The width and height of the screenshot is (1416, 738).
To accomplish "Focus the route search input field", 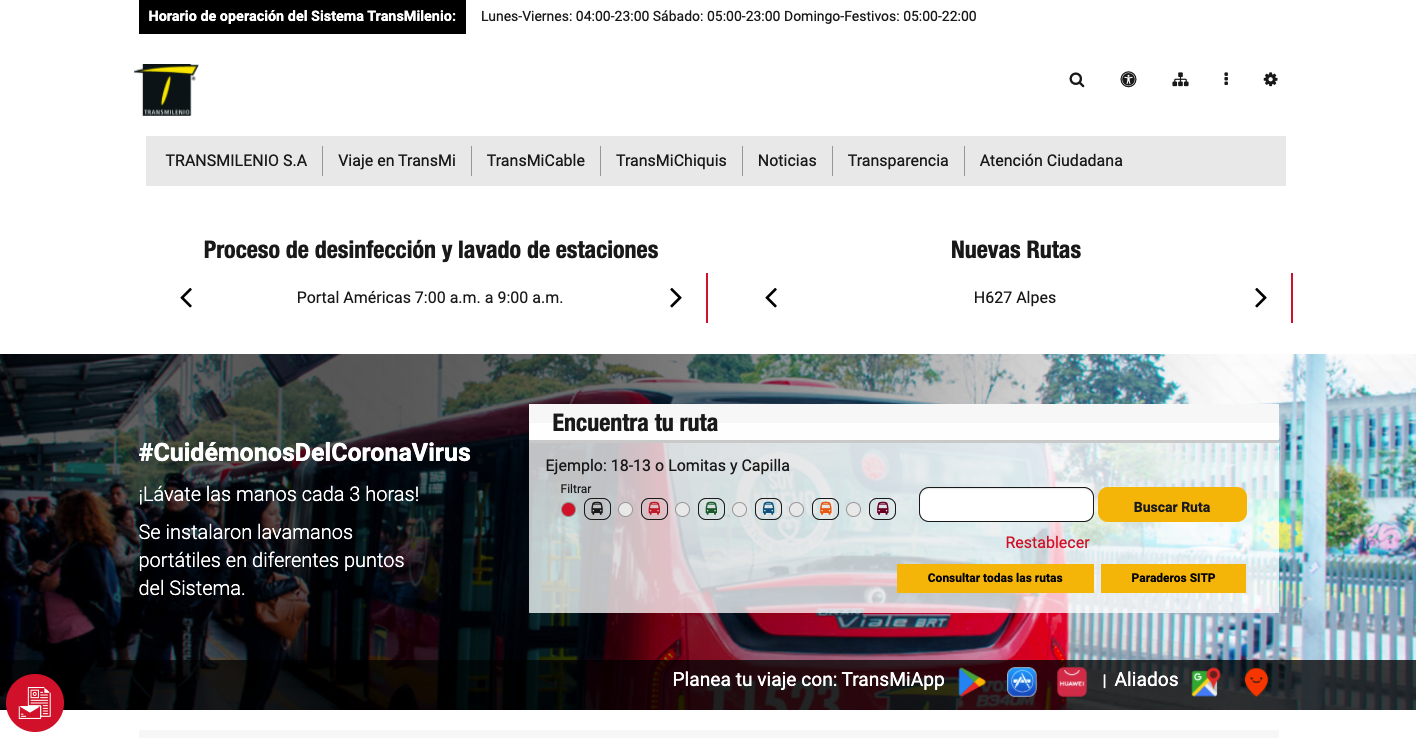I will (x=1006, y=505).
